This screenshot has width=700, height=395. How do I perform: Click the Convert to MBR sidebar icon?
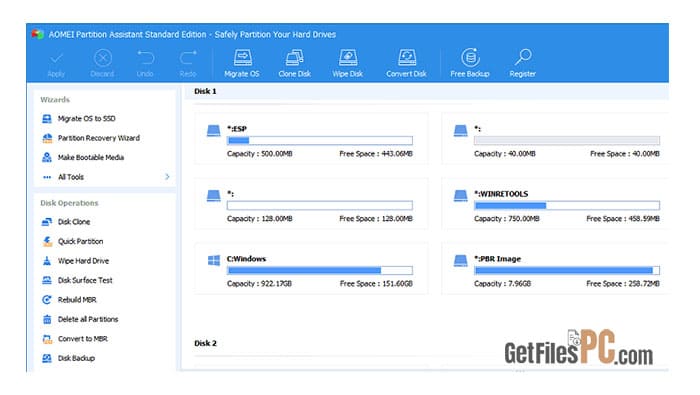pyautogui.click(x=47, y=339)
